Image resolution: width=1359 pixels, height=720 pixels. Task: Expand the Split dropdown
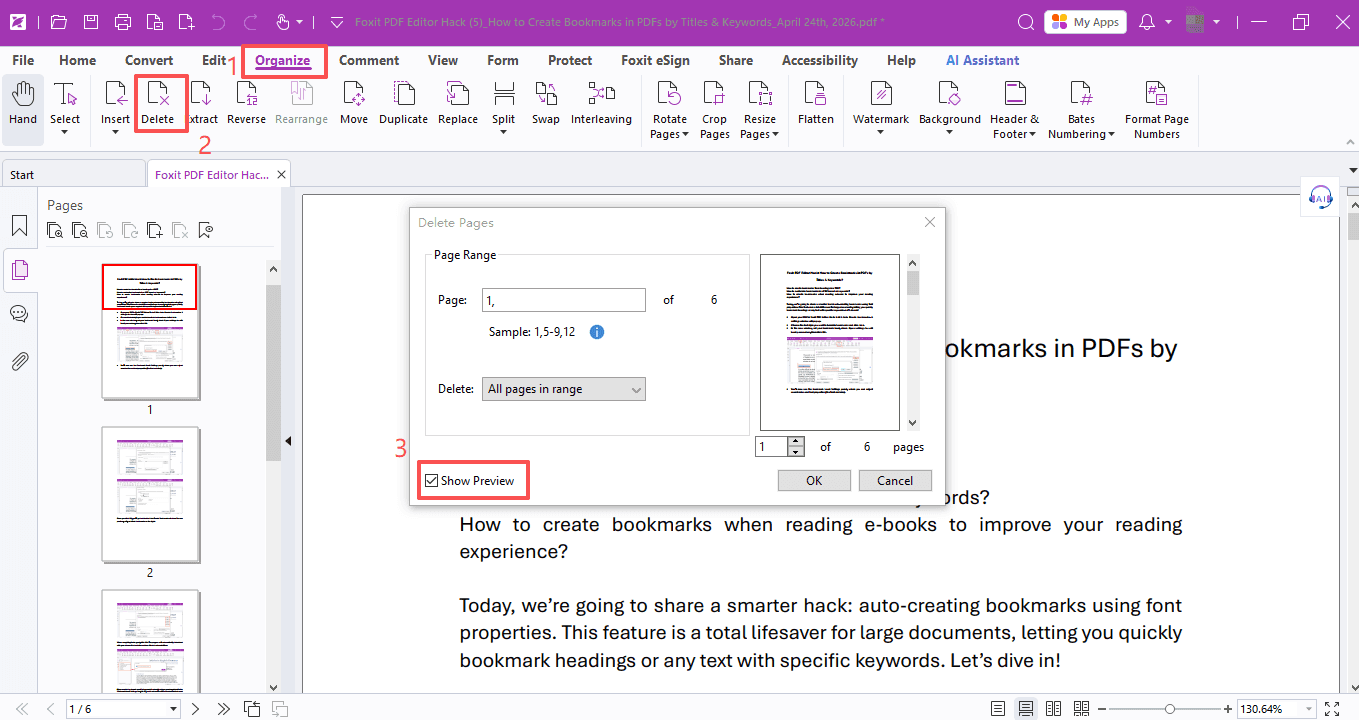[x=504, y=132]
